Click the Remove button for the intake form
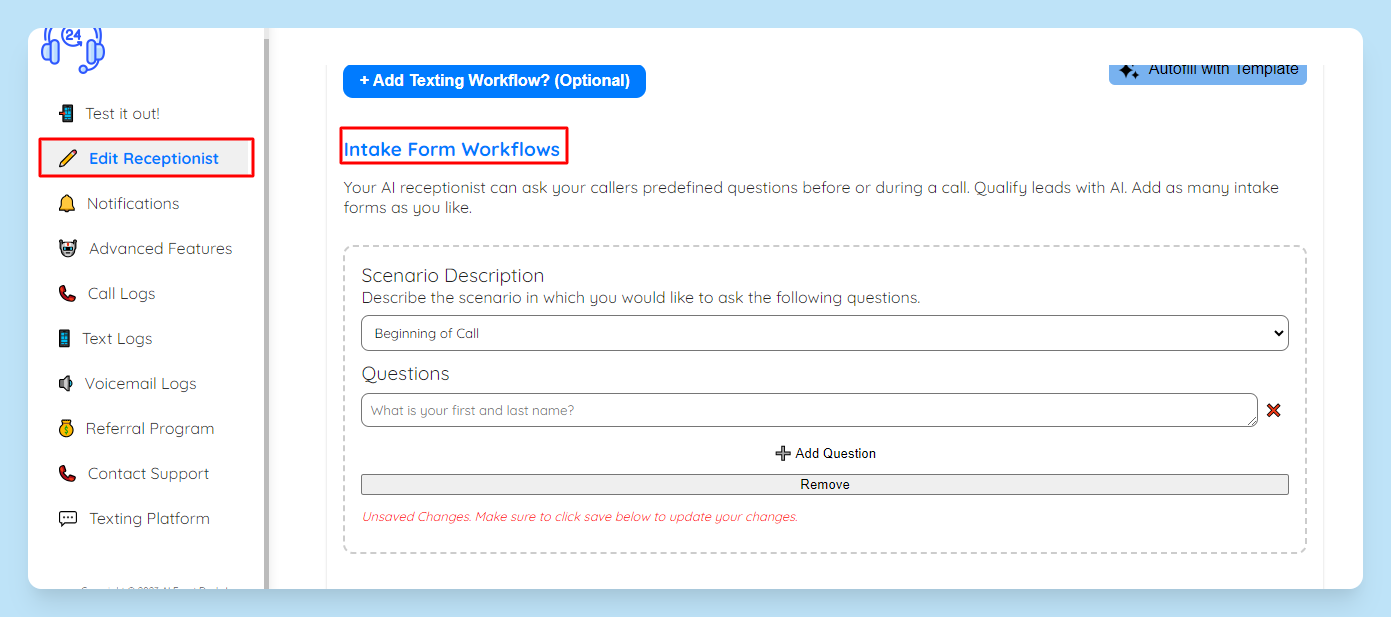The image size is (1391, 617). (x=824, y=484)
